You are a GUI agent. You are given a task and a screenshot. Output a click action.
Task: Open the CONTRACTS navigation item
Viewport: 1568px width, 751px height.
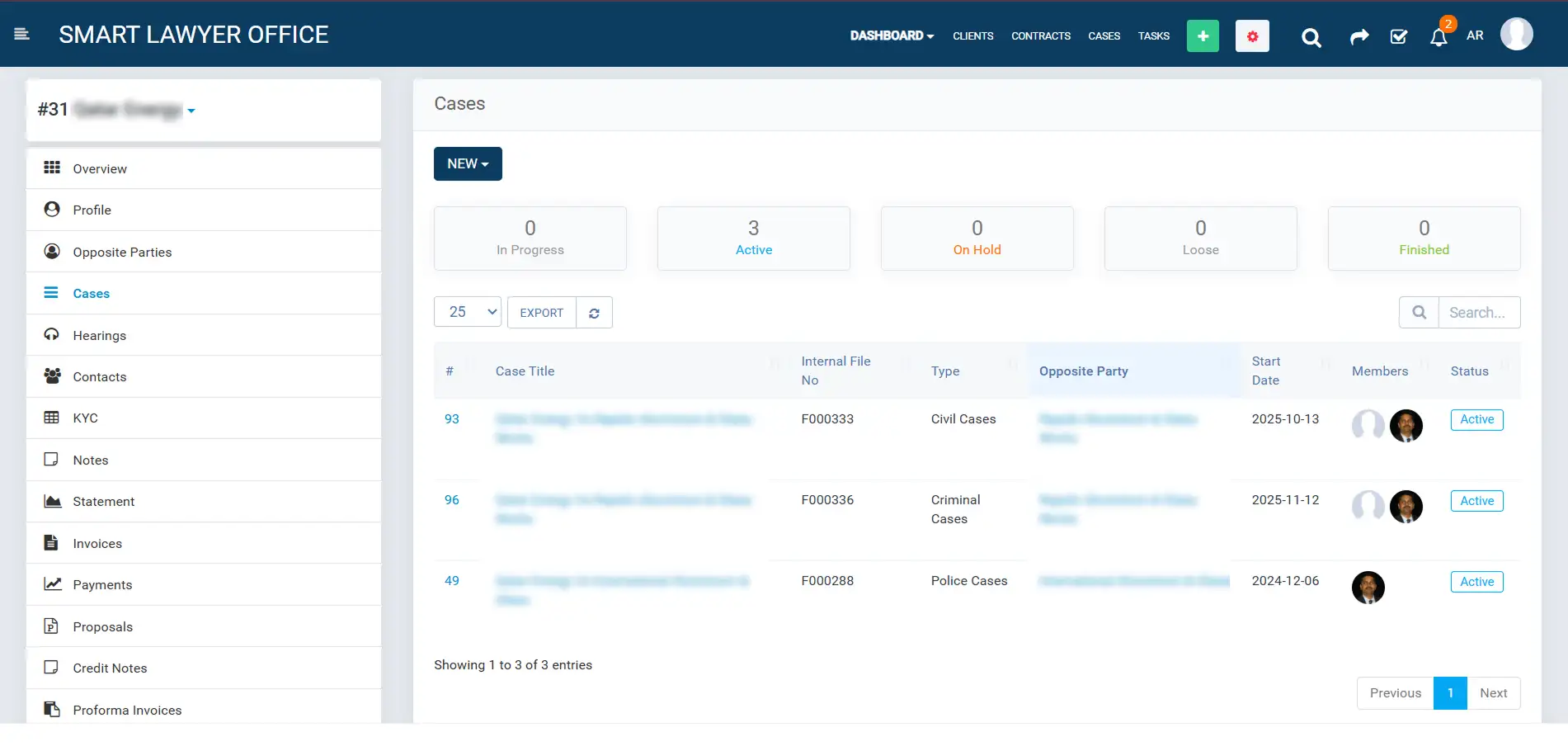(x=1040, y=36)
